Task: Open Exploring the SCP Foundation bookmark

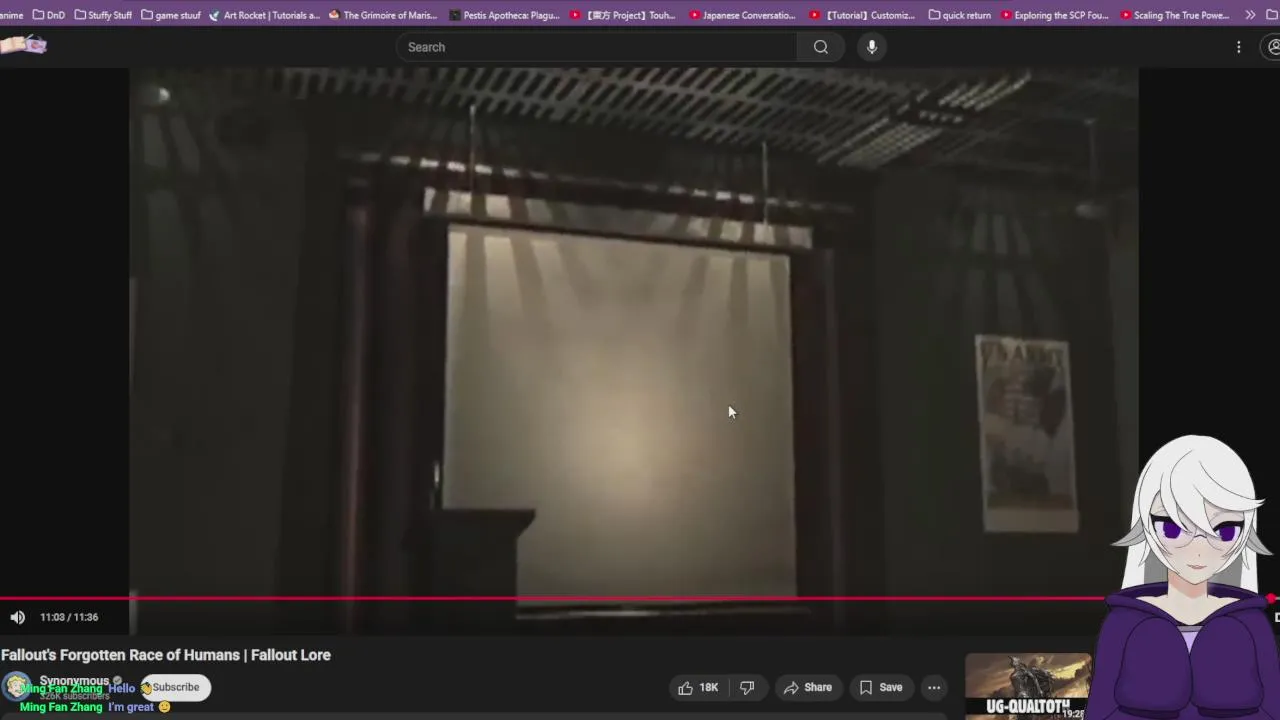Action: 1054,15
